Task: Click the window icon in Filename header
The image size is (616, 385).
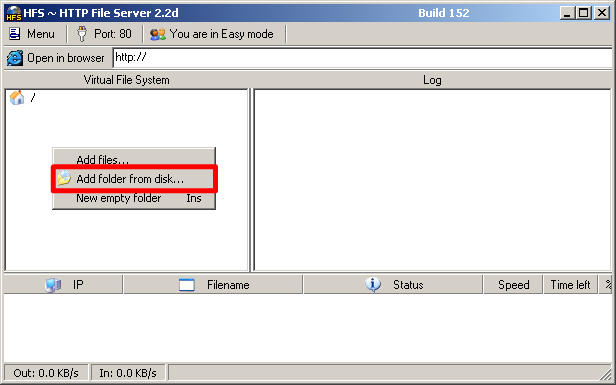Action: [187, 285]
